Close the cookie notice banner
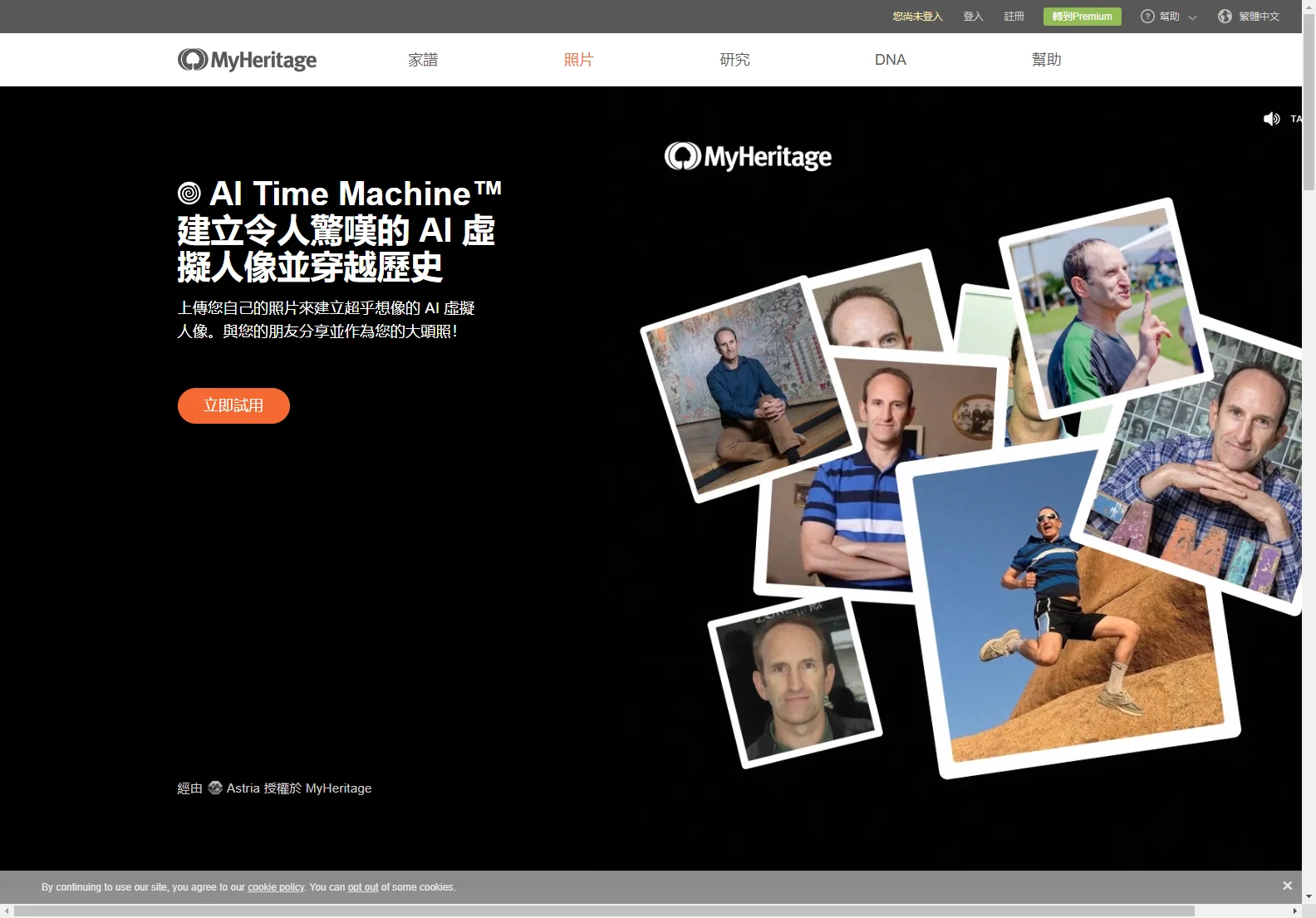1316x918 pixels. tap(1287, 886)
